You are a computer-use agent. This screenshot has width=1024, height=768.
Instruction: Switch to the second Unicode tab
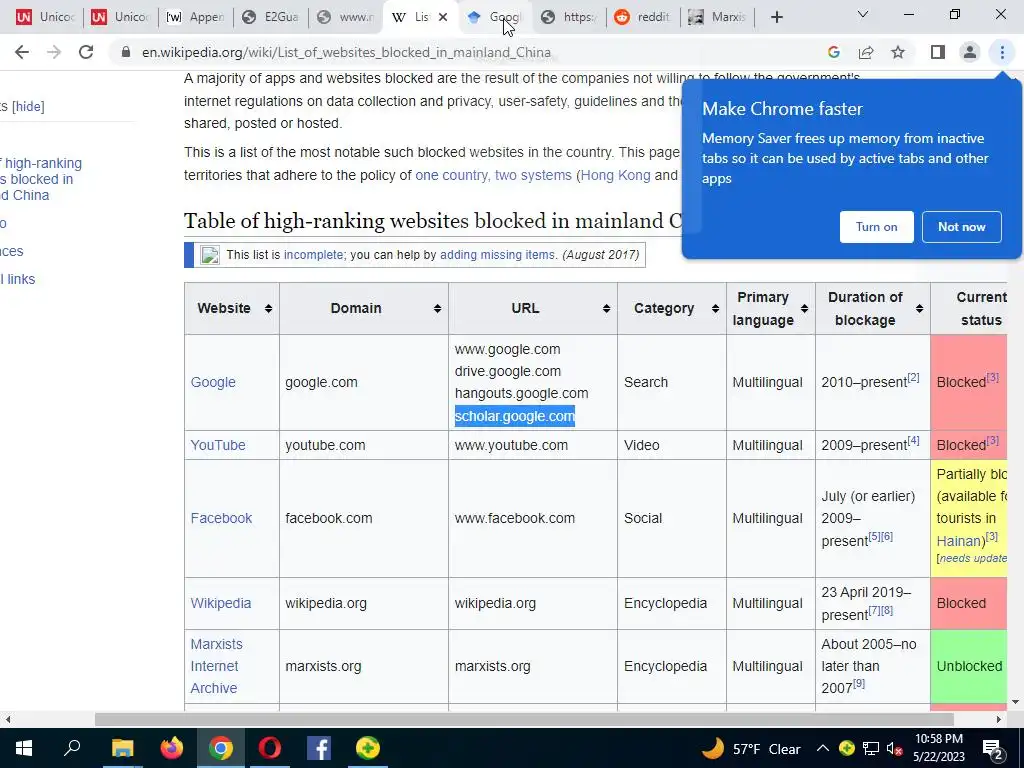click(x=120, y=17)
